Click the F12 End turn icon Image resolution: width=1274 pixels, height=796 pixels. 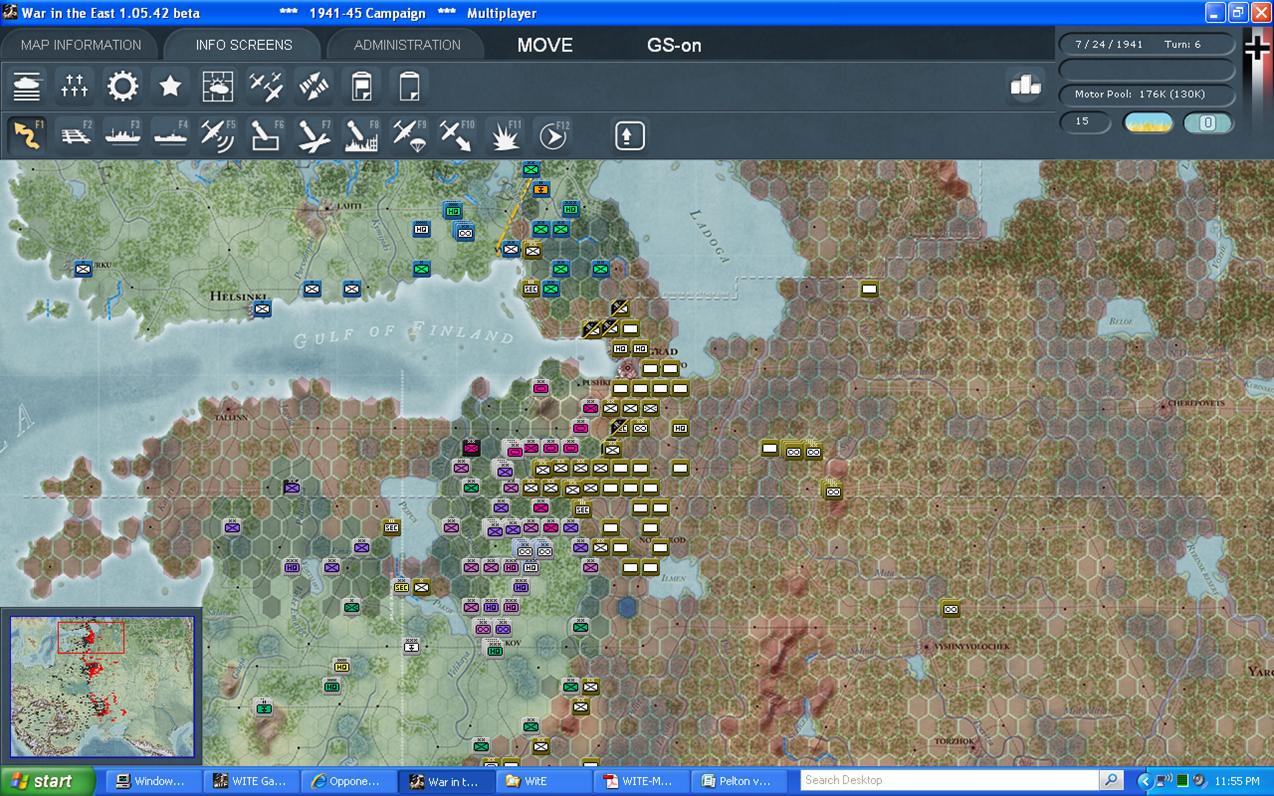[x=553, y=135]
